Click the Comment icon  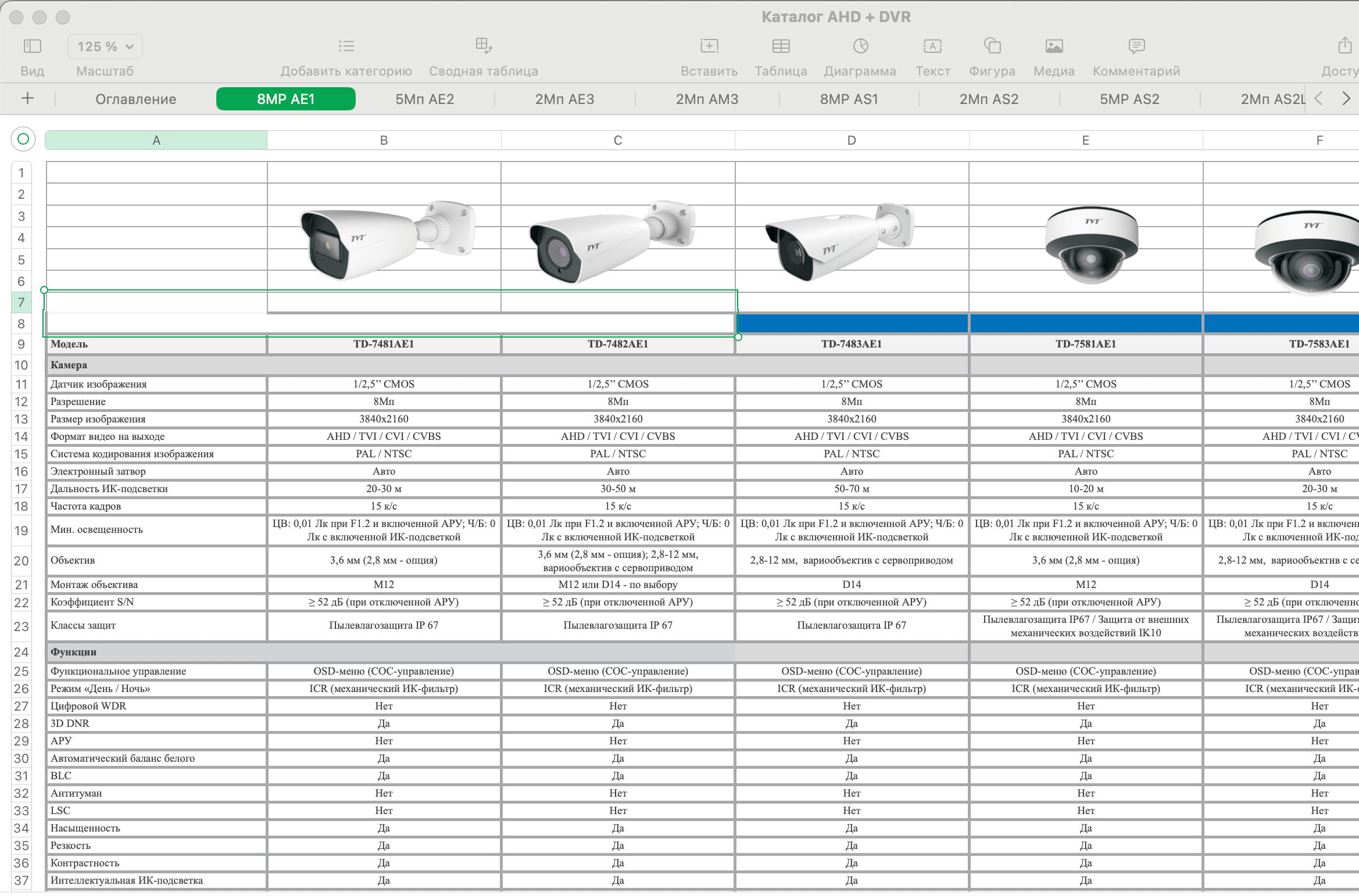[x=1136, y=46]
